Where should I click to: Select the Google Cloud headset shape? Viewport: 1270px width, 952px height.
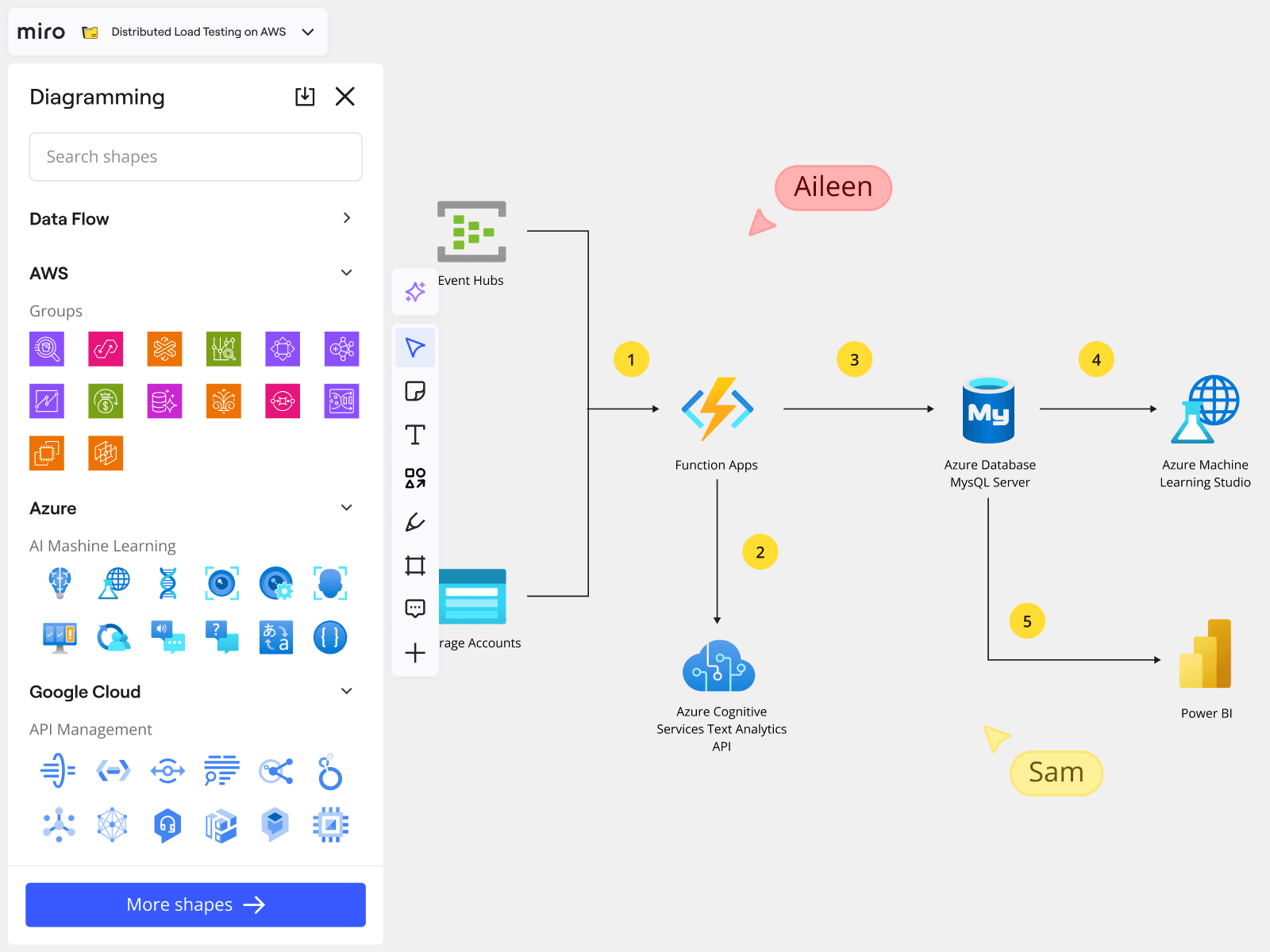167,826
